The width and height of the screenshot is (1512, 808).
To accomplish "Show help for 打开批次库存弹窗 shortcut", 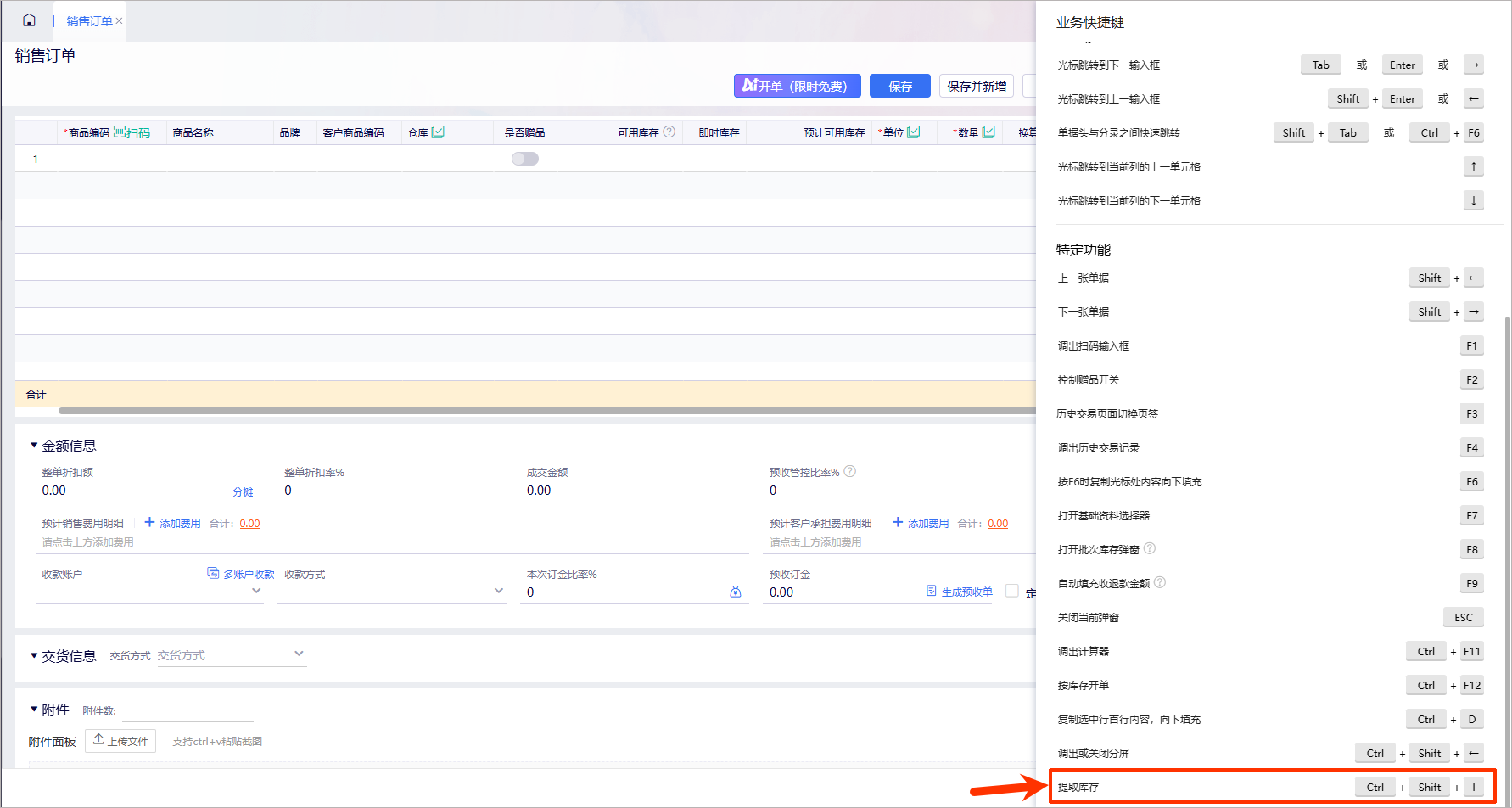I will [1150, 548].
